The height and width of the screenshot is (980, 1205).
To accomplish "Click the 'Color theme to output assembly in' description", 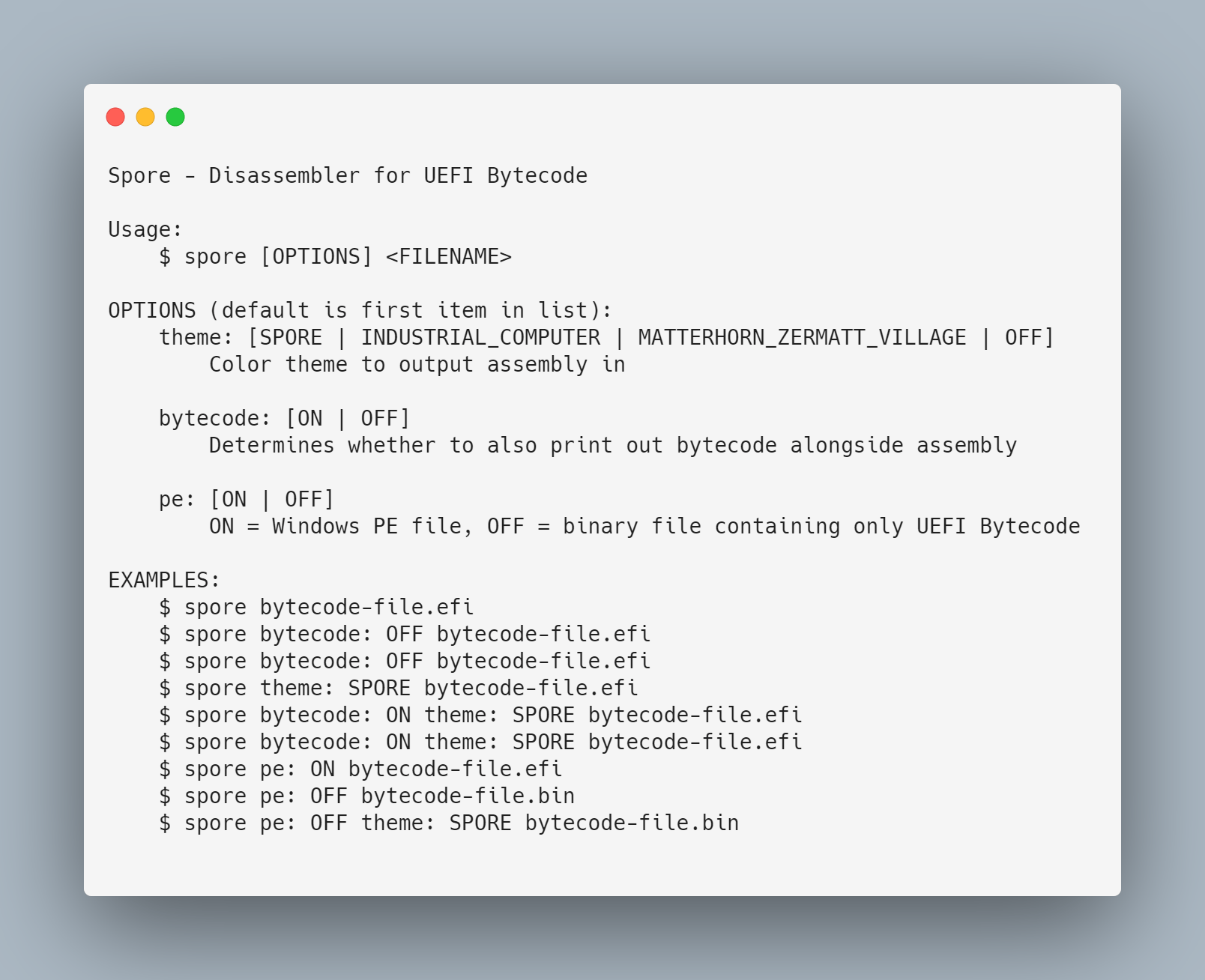I will [417, 364].
